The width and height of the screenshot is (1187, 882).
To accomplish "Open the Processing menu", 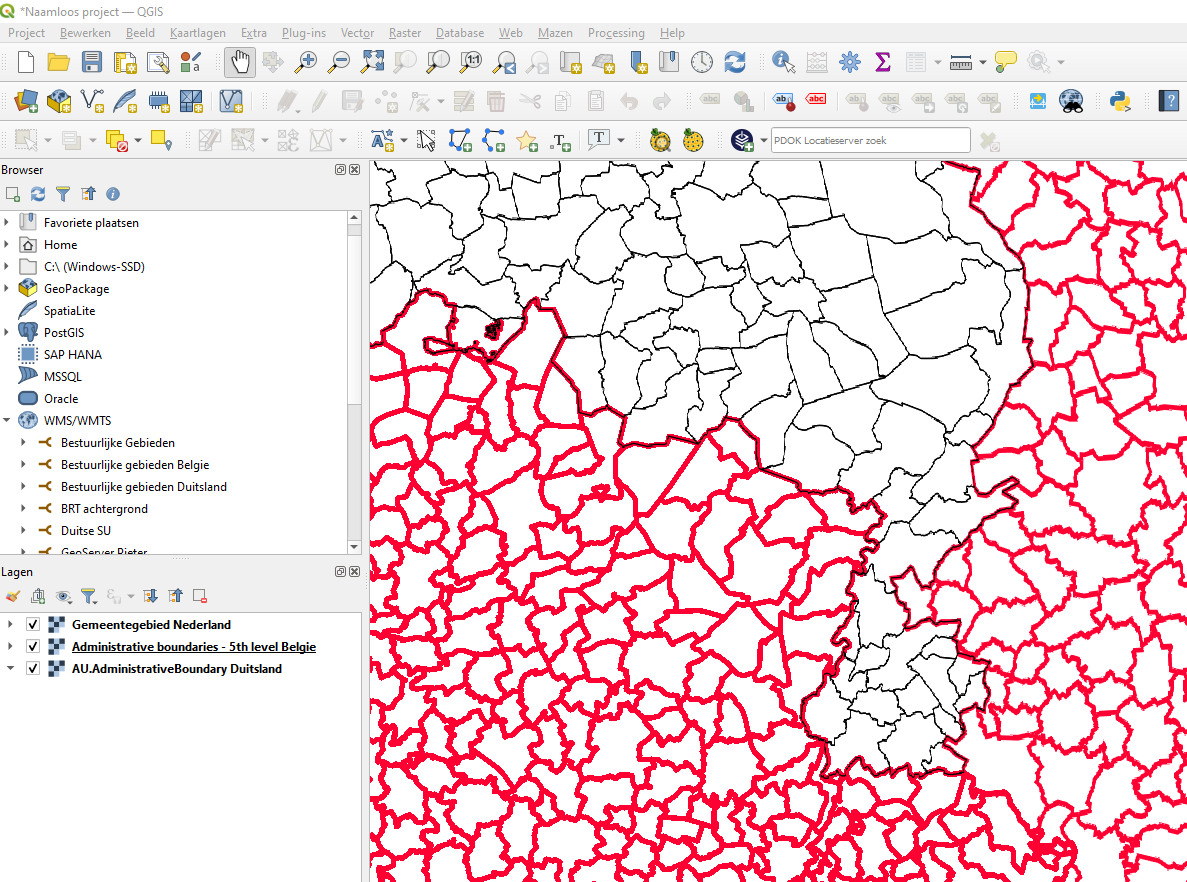I will pos(616,33).
